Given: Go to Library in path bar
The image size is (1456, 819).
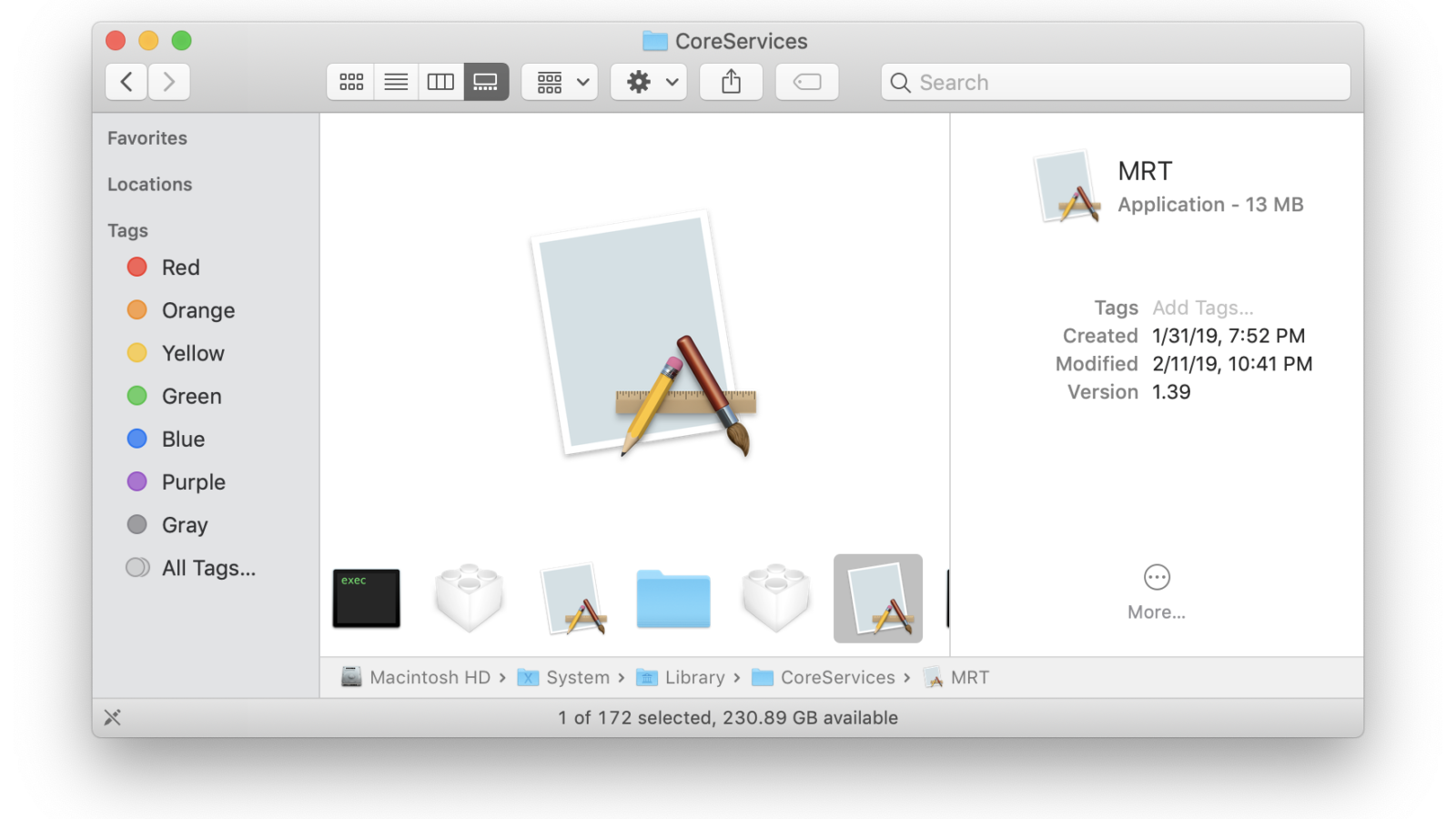Looking at the screenshot, I should click(693, 677).
